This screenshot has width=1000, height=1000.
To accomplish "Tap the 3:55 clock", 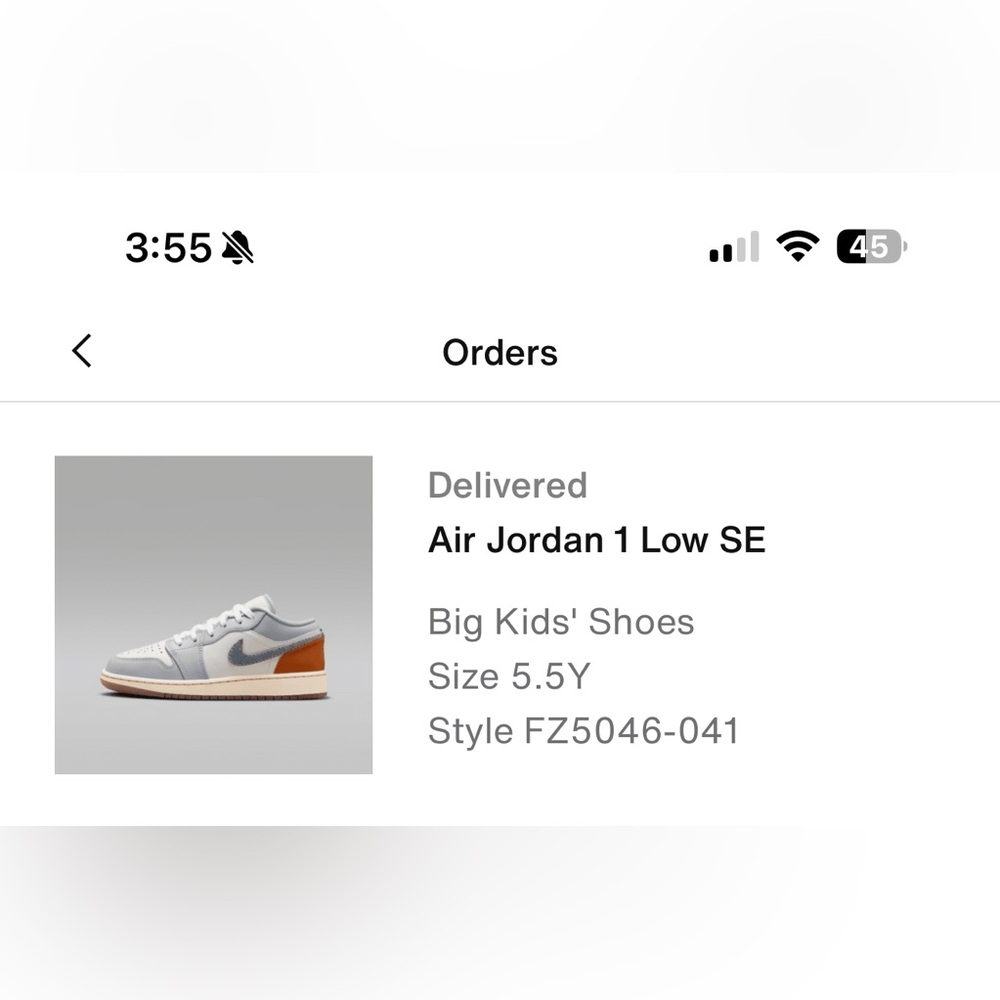I will pyautogui.click(x=168, y=247).
